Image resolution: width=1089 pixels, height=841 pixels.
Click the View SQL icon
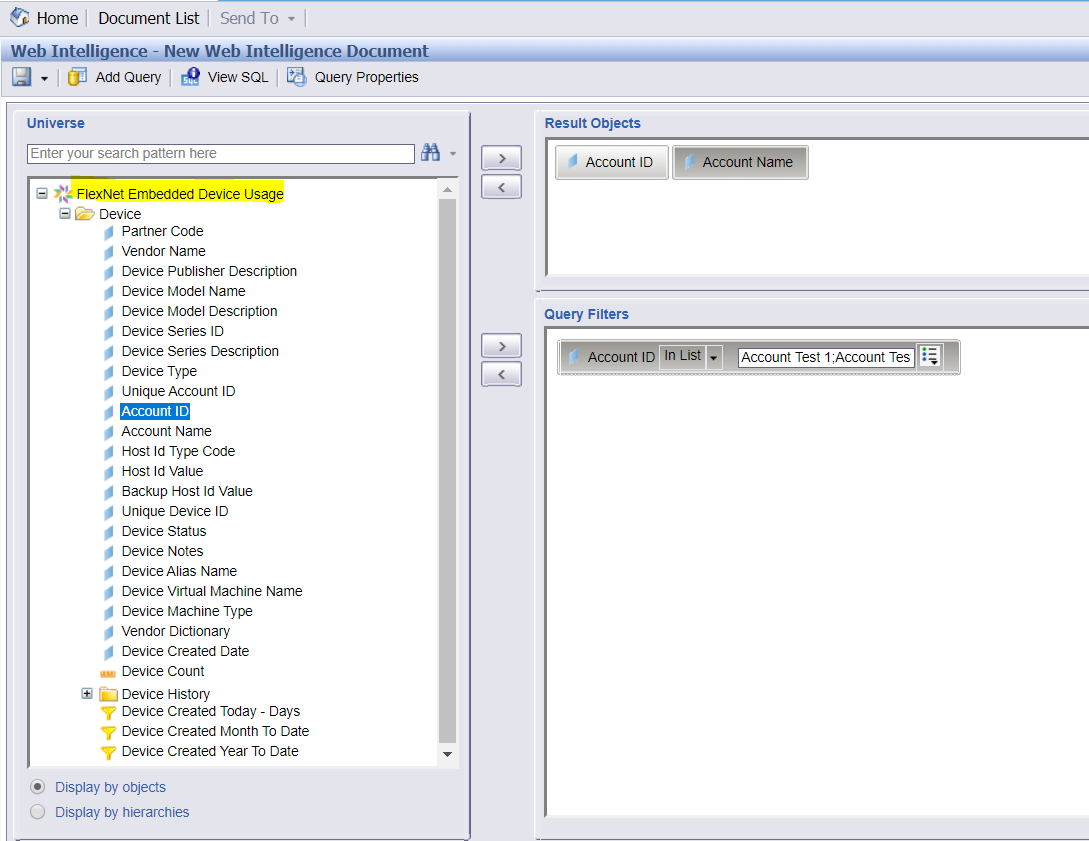tap(190, 76)
